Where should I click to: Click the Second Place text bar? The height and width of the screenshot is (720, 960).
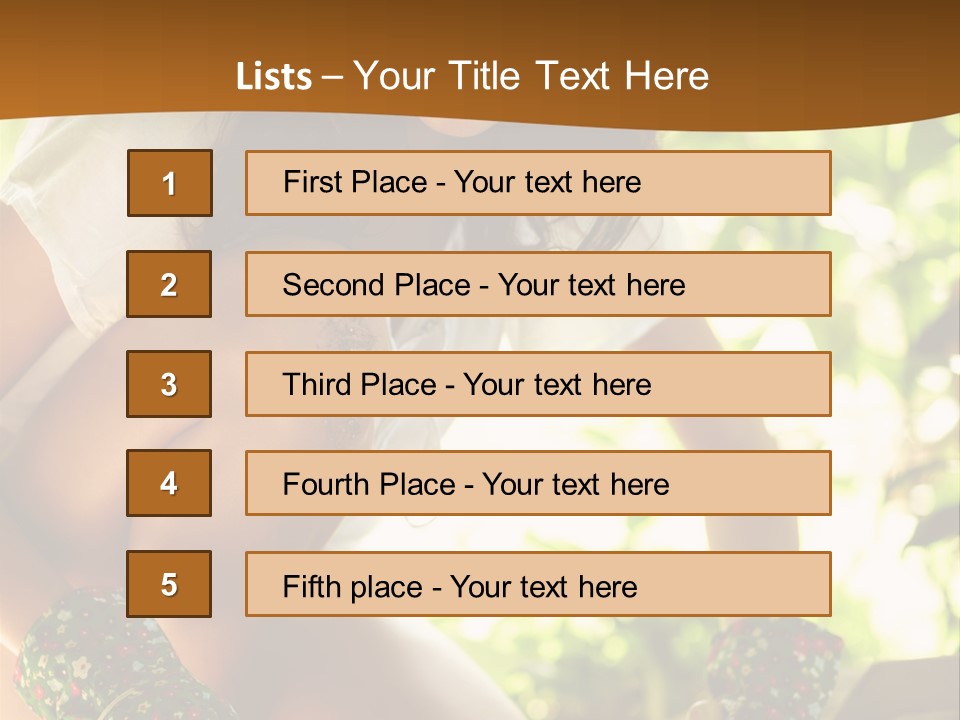pyautogui.click(x=538, y=284)
